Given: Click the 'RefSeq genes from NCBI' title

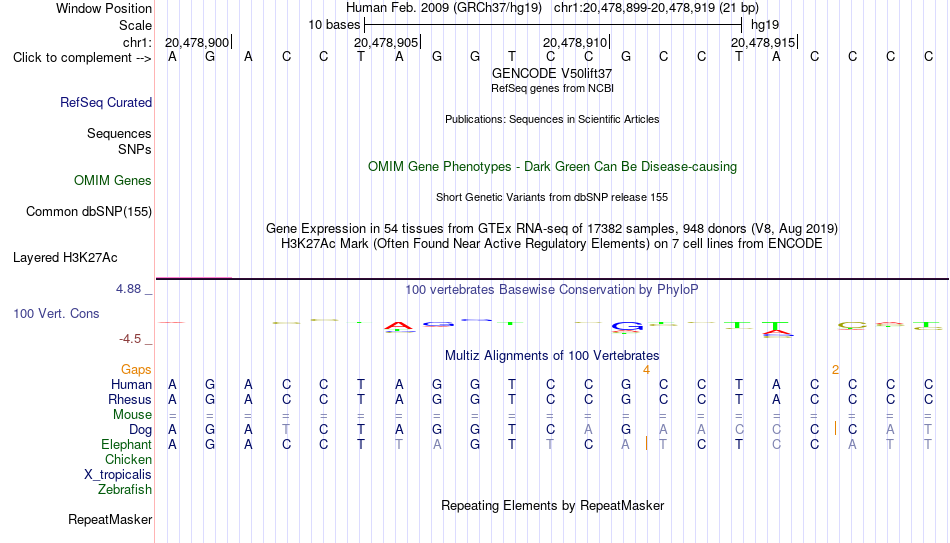Looking at the screenshot, I should [552, 88].
